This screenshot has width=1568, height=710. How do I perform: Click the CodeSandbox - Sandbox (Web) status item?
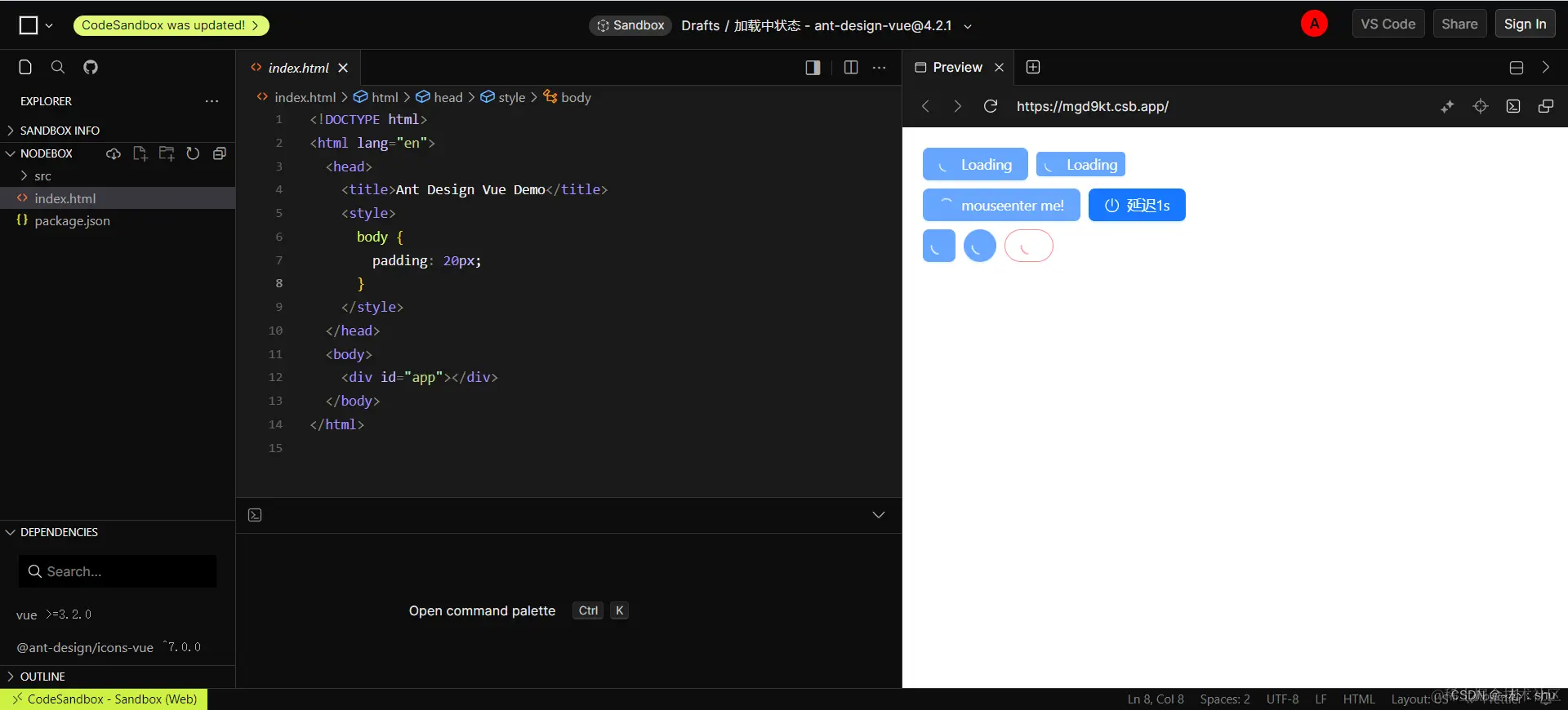click(x=104, y=699)
